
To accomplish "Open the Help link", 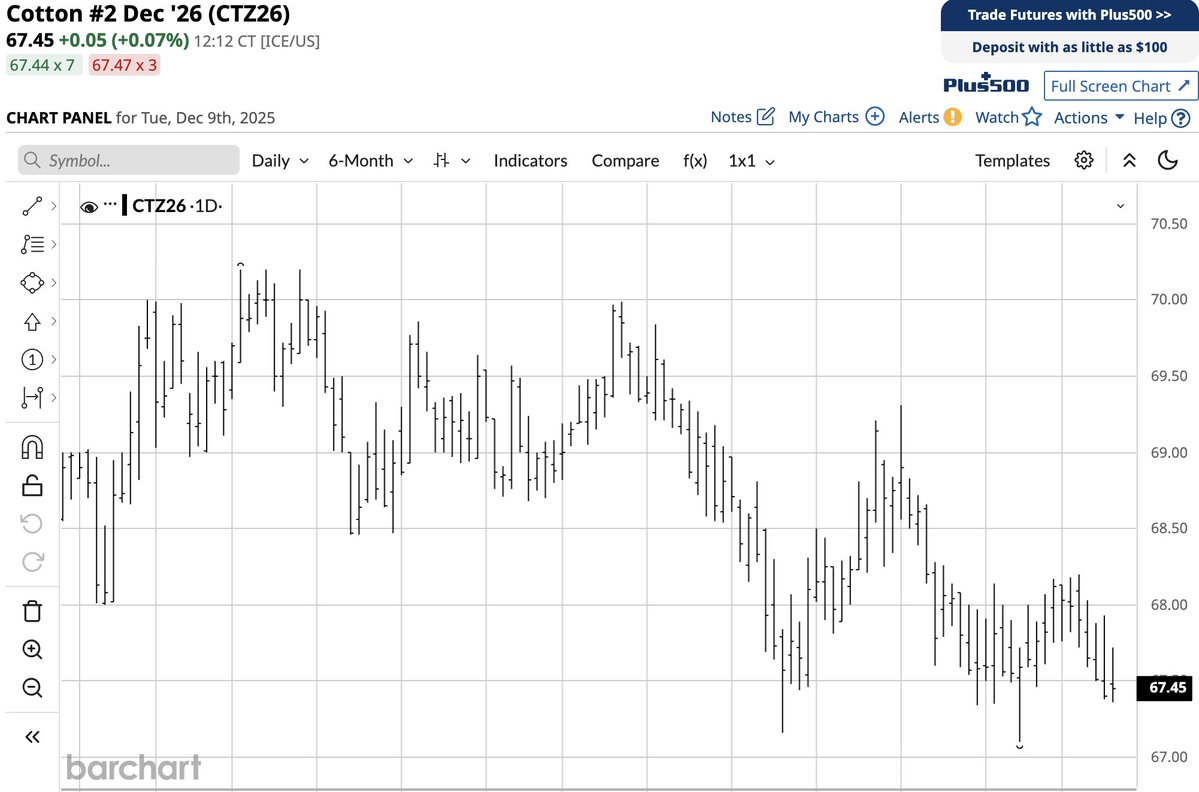I will click(1162, 118).
